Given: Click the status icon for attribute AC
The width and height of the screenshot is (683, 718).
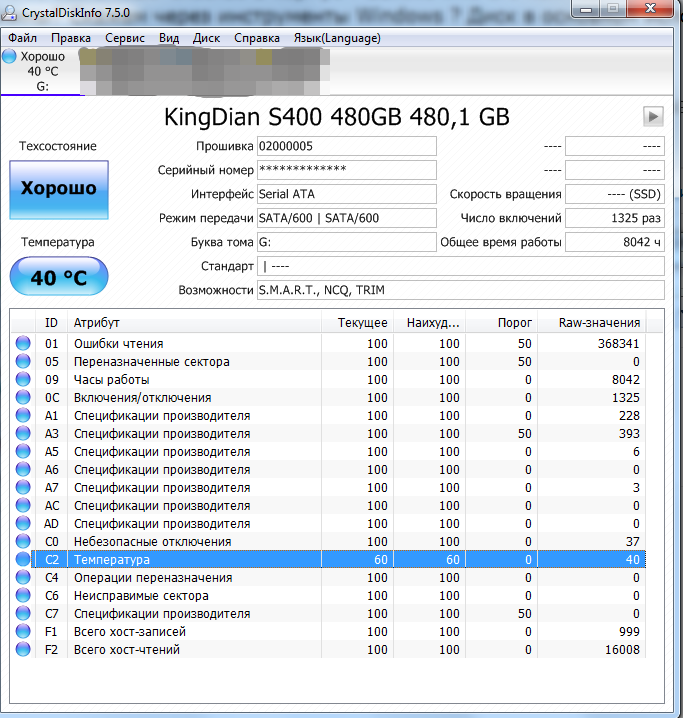Looking at the screenshot, I should 23,505.
